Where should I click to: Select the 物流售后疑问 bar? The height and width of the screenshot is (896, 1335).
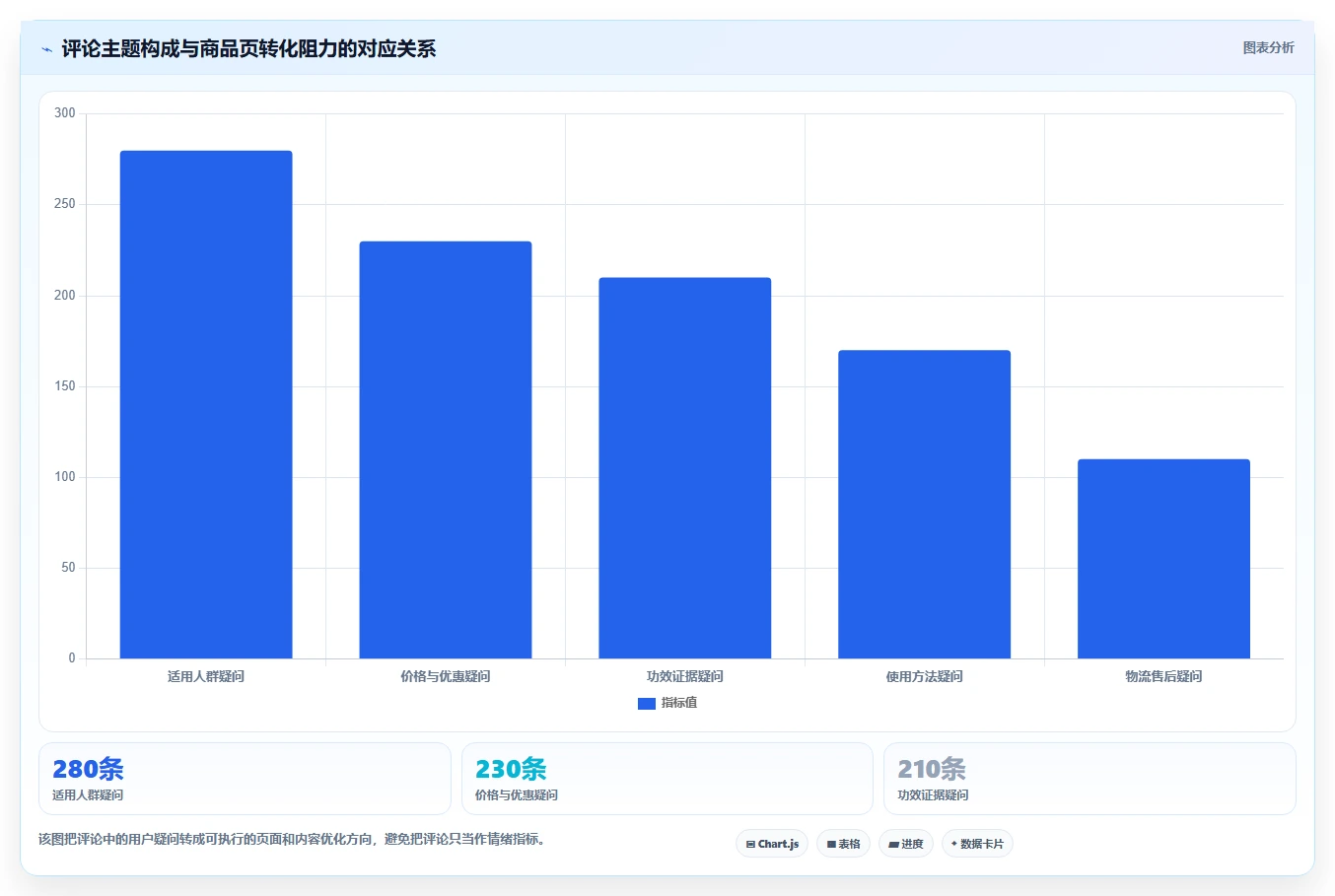(1163, 559)
